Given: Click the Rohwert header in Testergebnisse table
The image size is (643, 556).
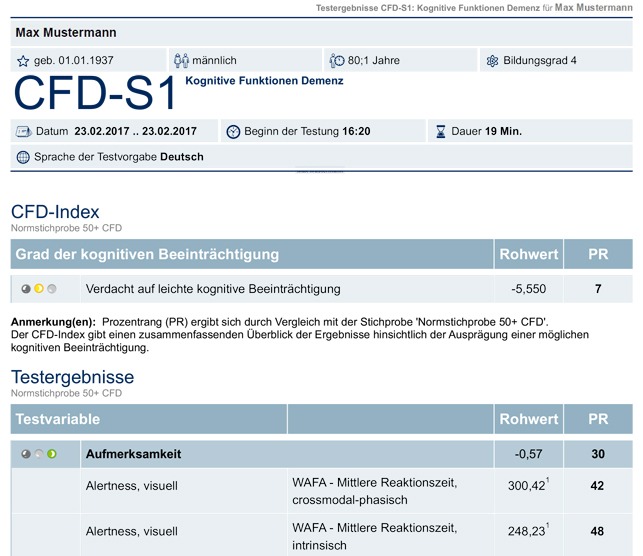Looking at the screenshot, I should click(529, 419).
